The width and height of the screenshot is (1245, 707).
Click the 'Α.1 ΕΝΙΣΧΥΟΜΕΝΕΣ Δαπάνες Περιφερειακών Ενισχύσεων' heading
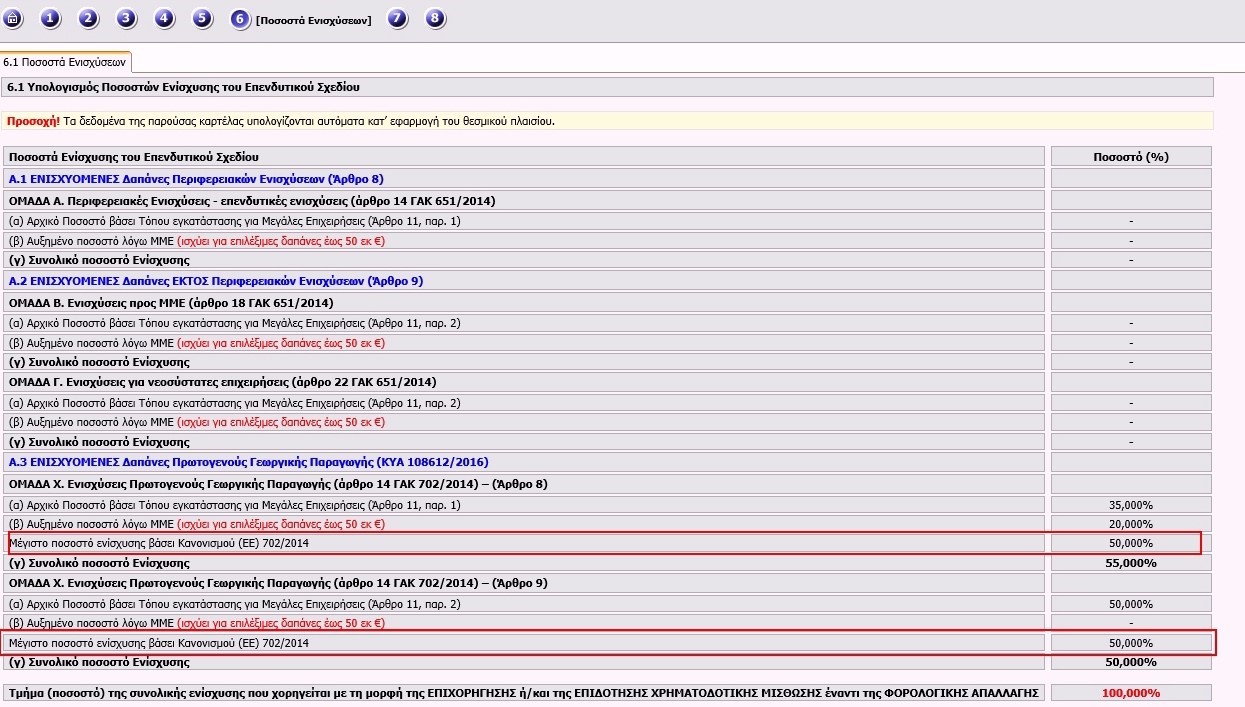[196, 179]
